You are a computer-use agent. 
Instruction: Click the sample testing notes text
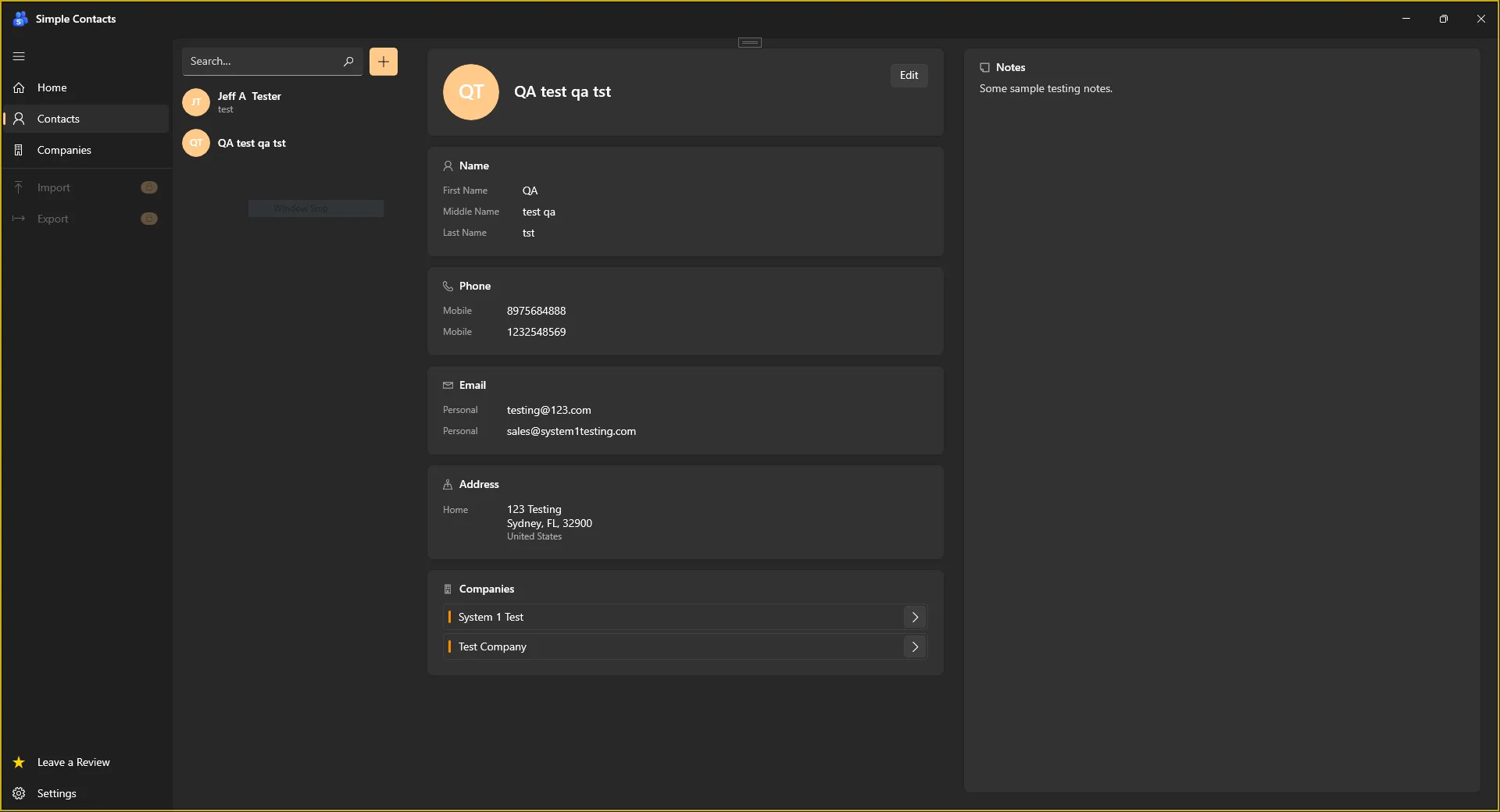1045,88
